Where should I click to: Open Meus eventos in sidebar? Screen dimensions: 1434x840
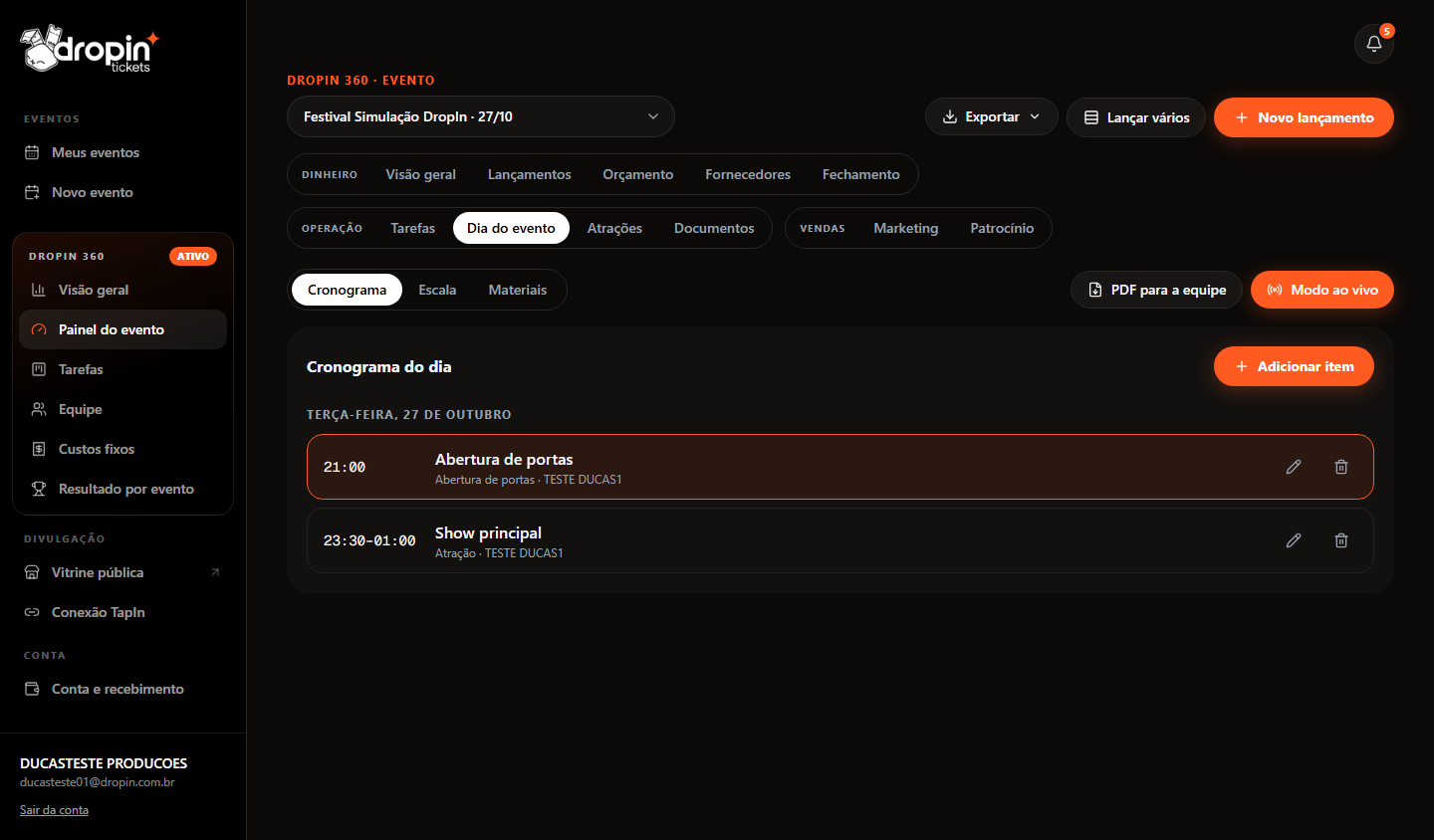[123, 152]
